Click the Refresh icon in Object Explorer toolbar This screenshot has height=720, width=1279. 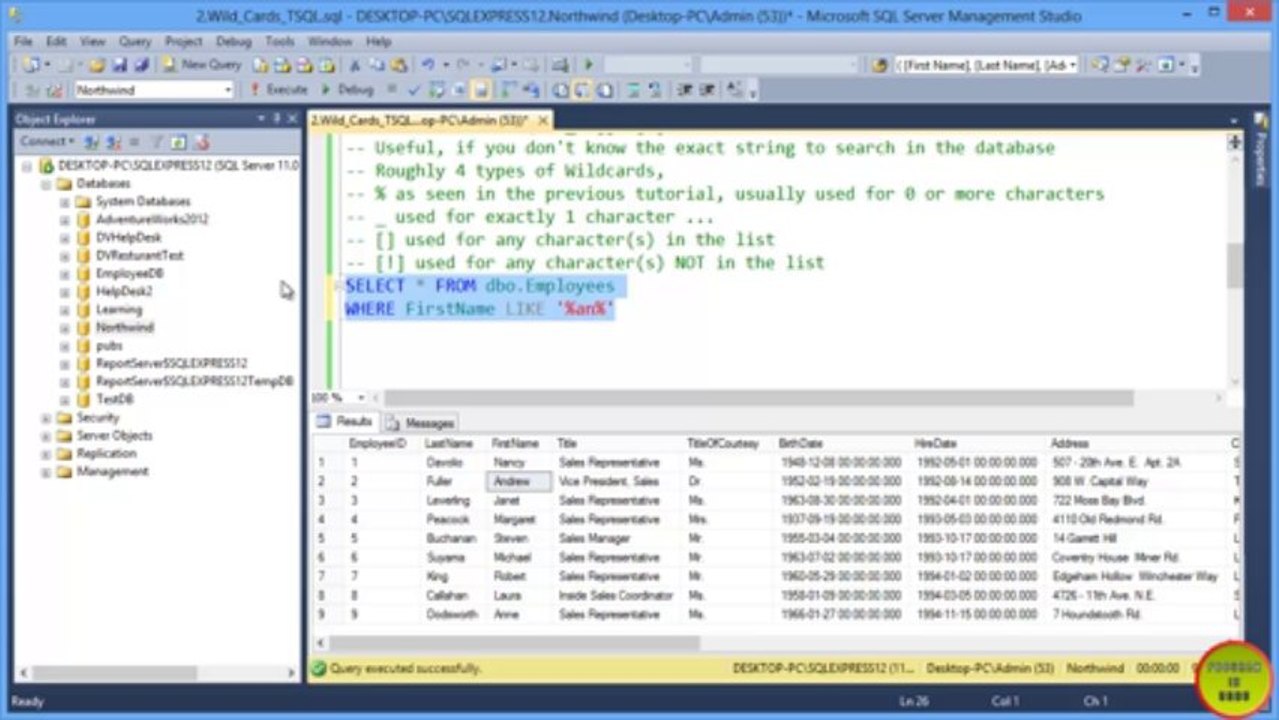179,142
